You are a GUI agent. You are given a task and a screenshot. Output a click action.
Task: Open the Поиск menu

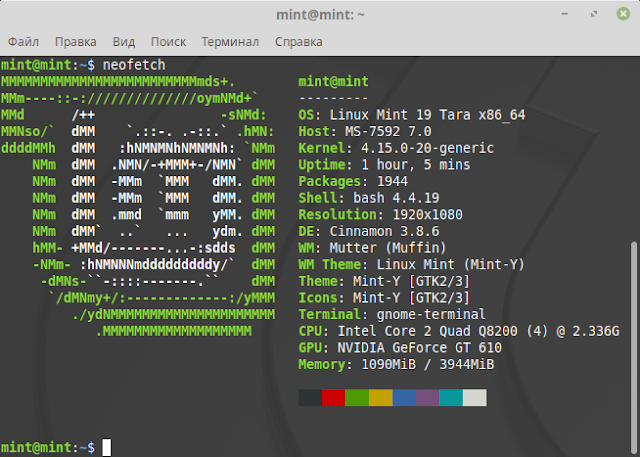pos(168,42)
